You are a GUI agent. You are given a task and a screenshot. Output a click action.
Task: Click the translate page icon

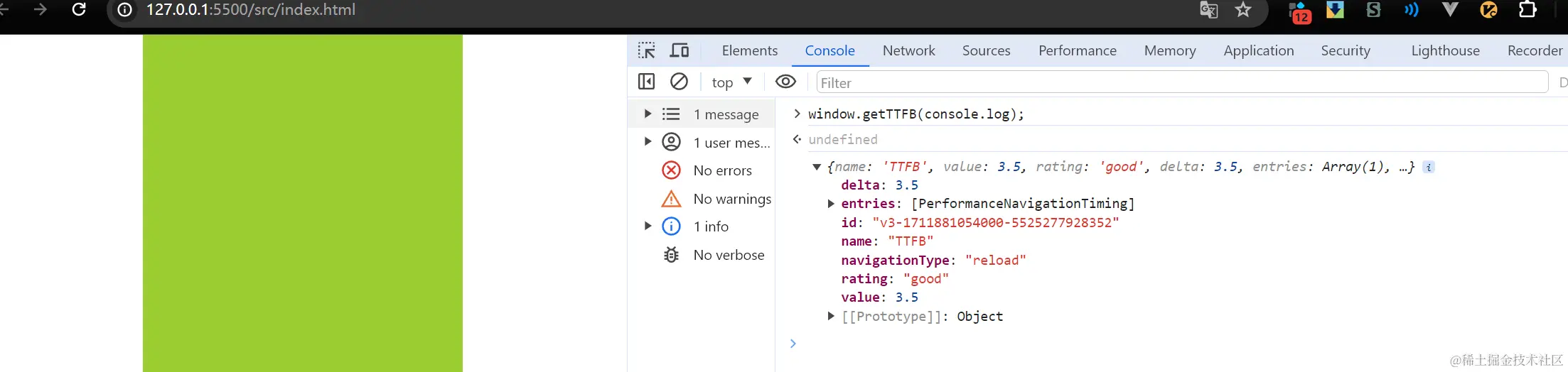coord(1208,10)
